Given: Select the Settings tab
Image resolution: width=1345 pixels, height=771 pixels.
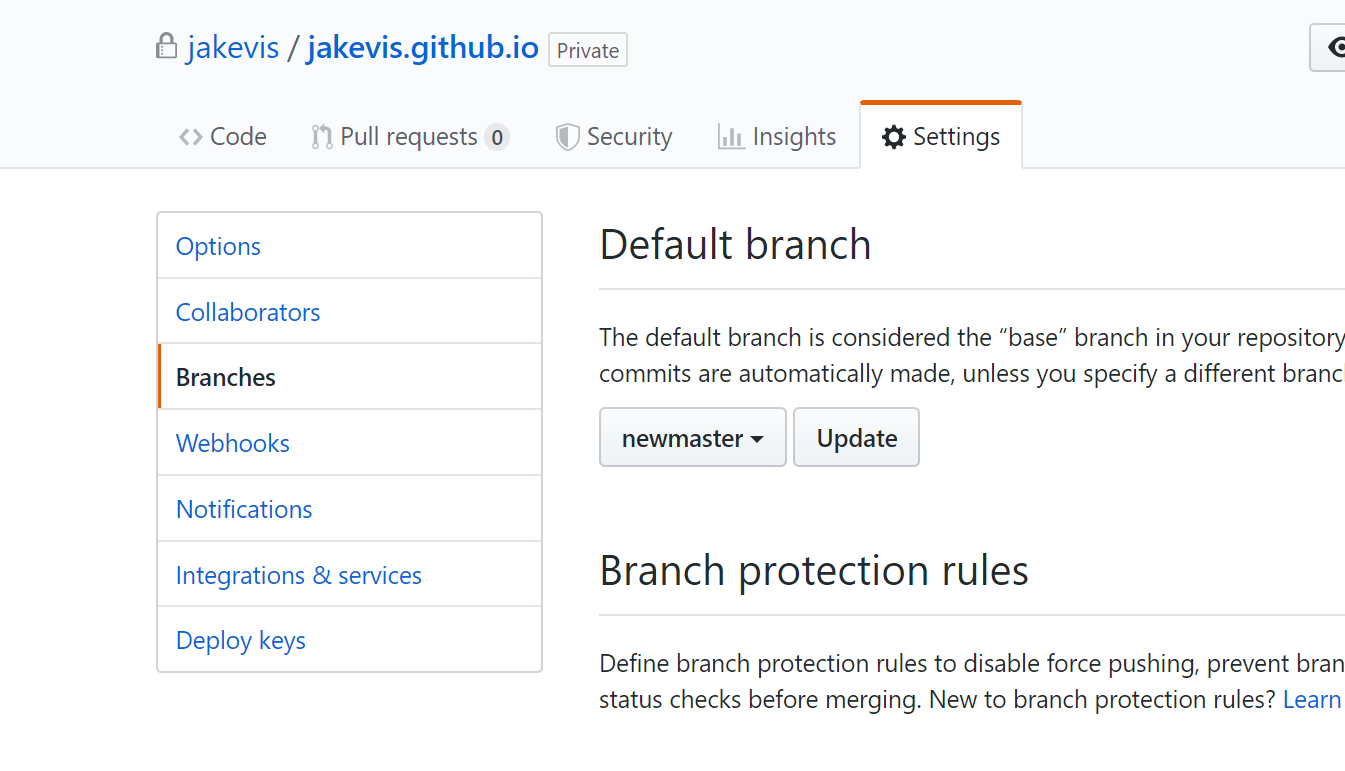Looking at the screenshot, I should coord(941,136).
